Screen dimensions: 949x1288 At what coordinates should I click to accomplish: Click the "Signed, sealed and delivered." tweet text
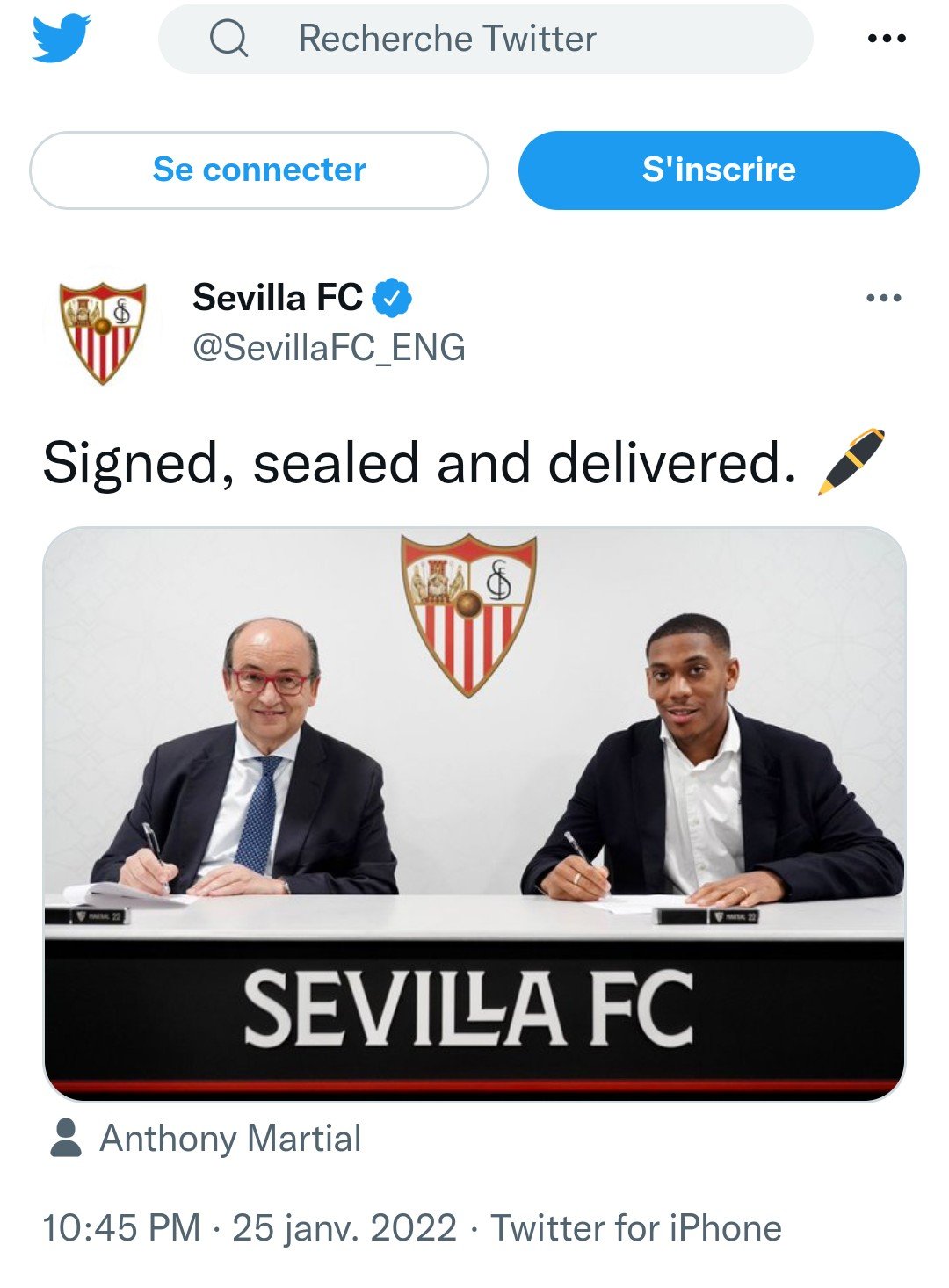click(x=419, y=463)
